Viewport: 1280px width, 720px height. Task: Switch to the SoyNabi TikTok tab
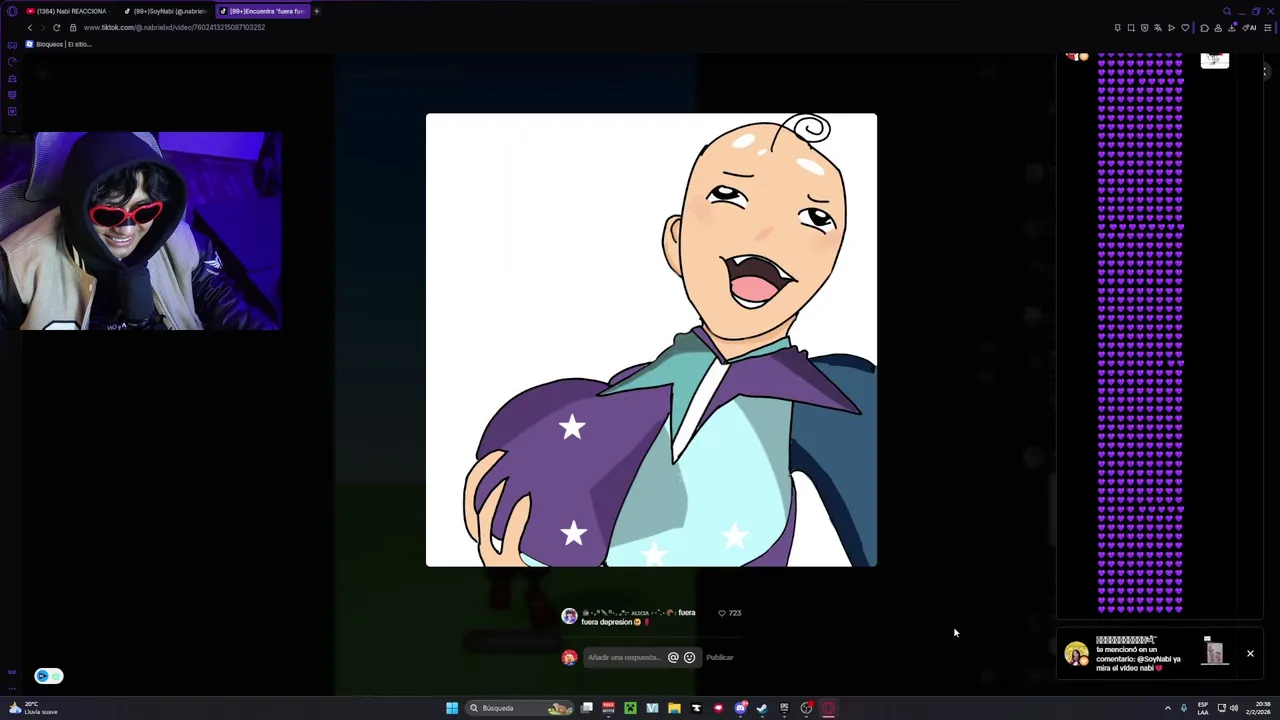164,11
